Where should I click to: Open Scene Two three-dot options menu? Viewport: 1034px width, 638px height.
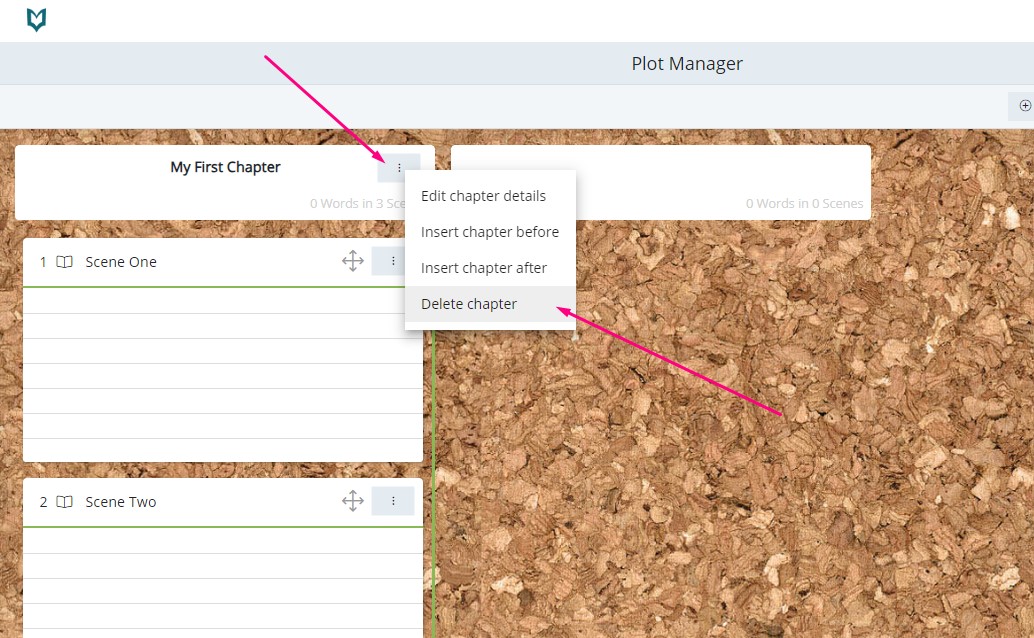[x=393, y=501]
